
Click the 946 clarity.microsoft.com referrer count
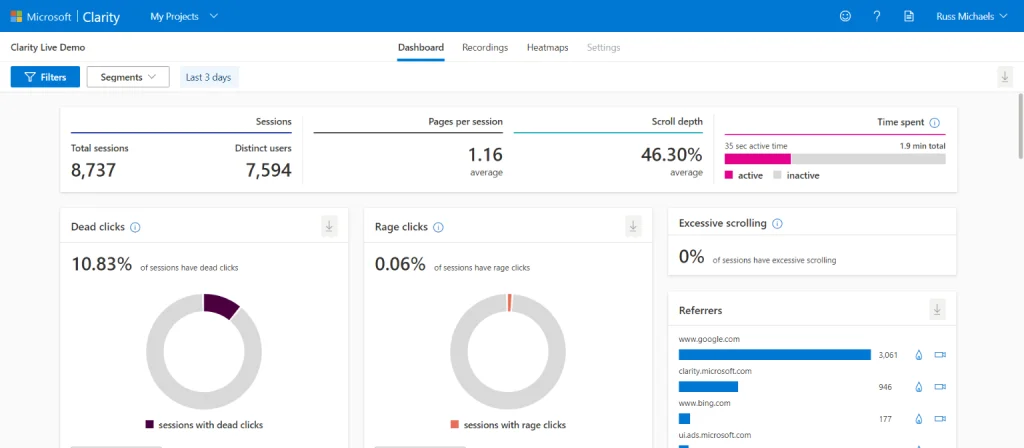pyautogui.click(x=886, y=387)
